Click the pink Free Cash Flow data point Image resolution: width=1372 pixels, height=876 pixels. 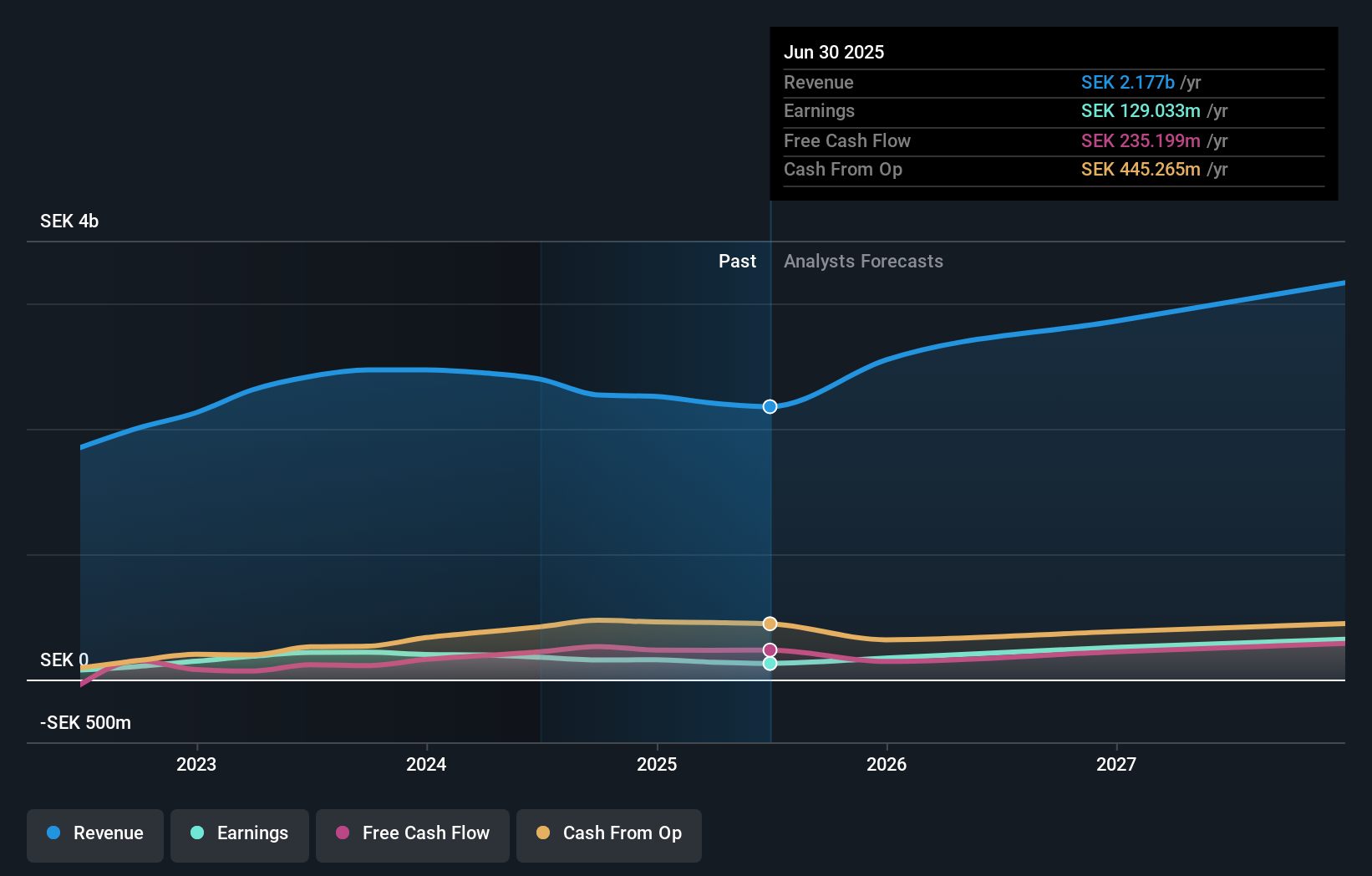point(770,649)
